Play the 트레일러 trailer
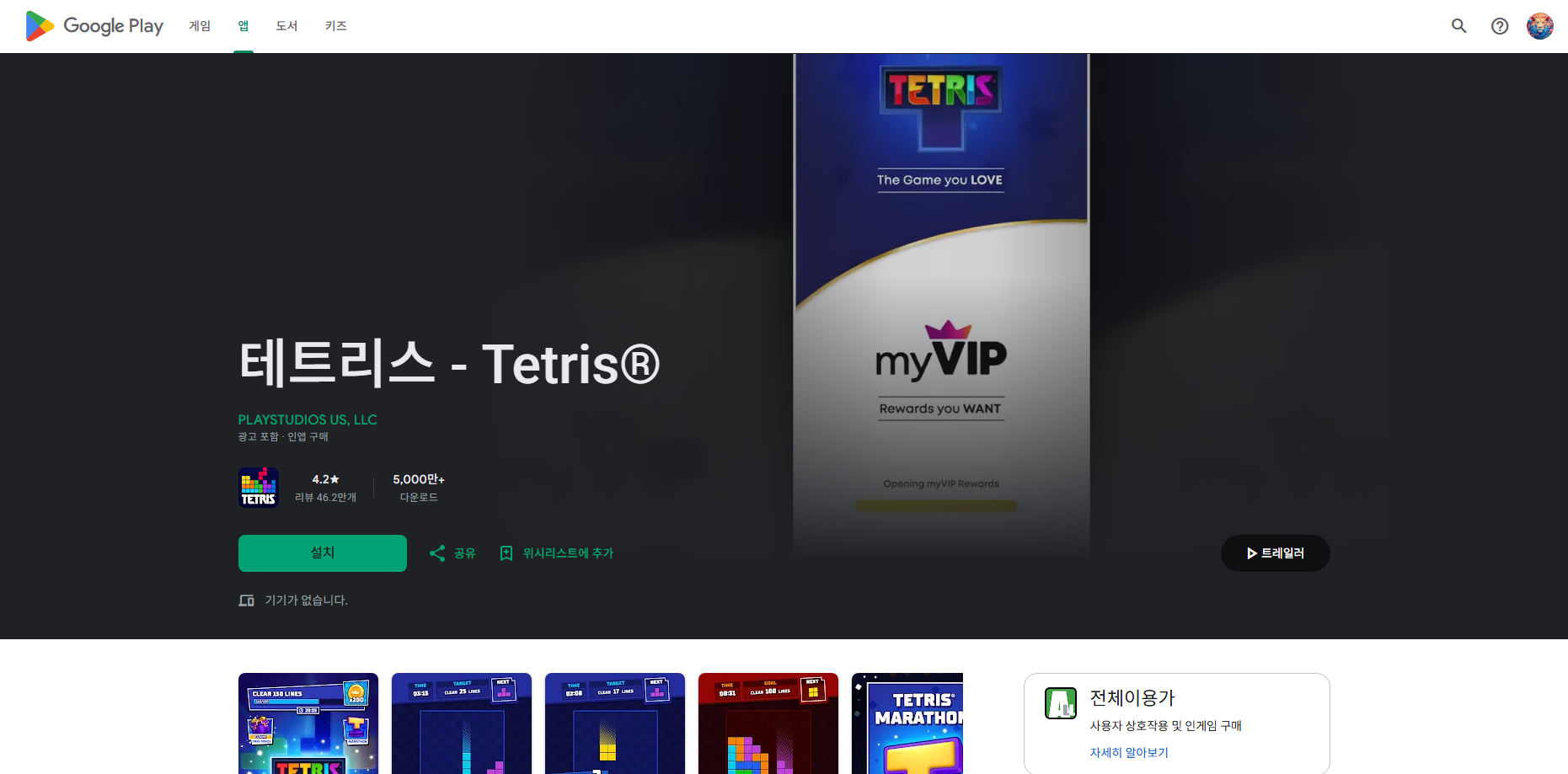1568x774 pixels. click(x=1276, y=553)
